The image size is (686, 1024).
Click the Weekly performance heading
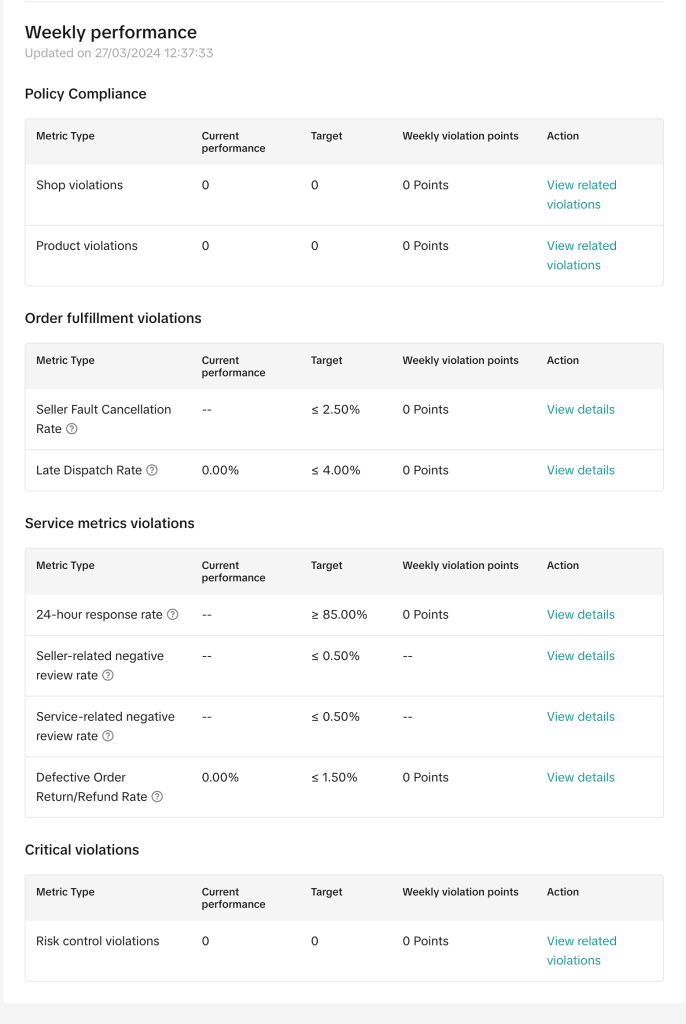(111, 33)
